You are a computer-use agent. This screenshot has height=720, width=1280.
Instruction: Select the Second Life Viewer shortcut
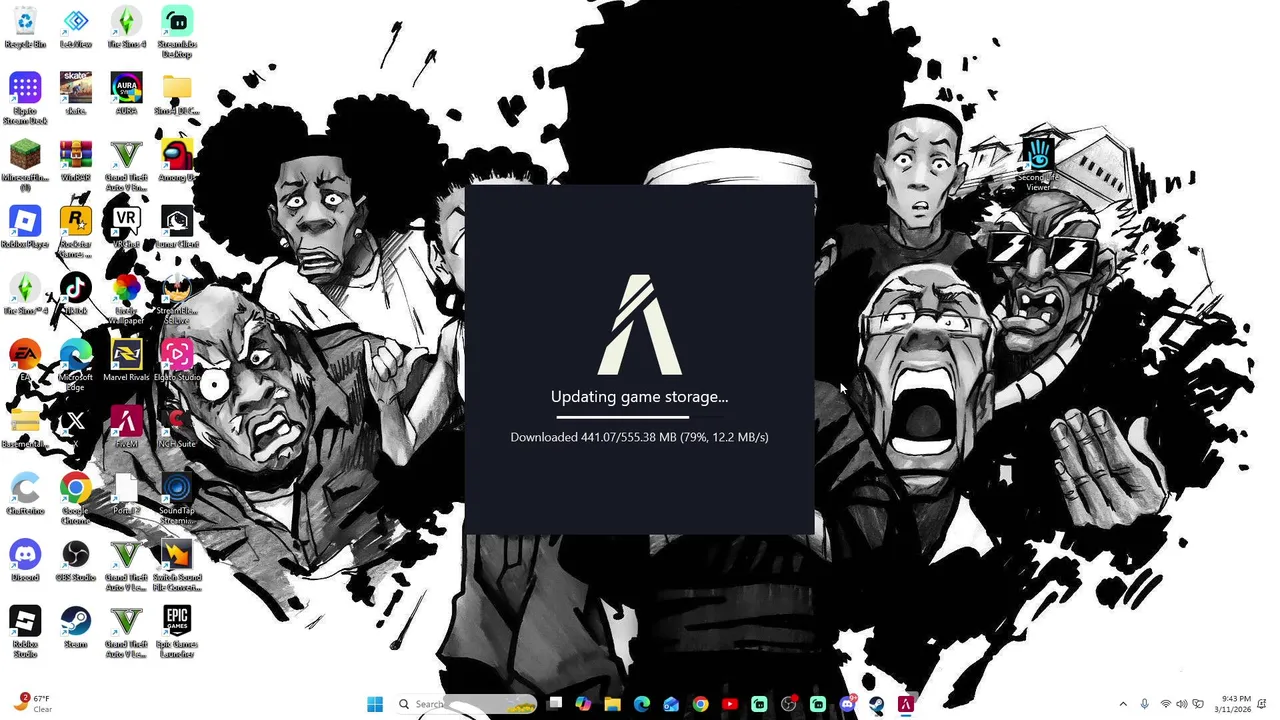coord(1038,165)
